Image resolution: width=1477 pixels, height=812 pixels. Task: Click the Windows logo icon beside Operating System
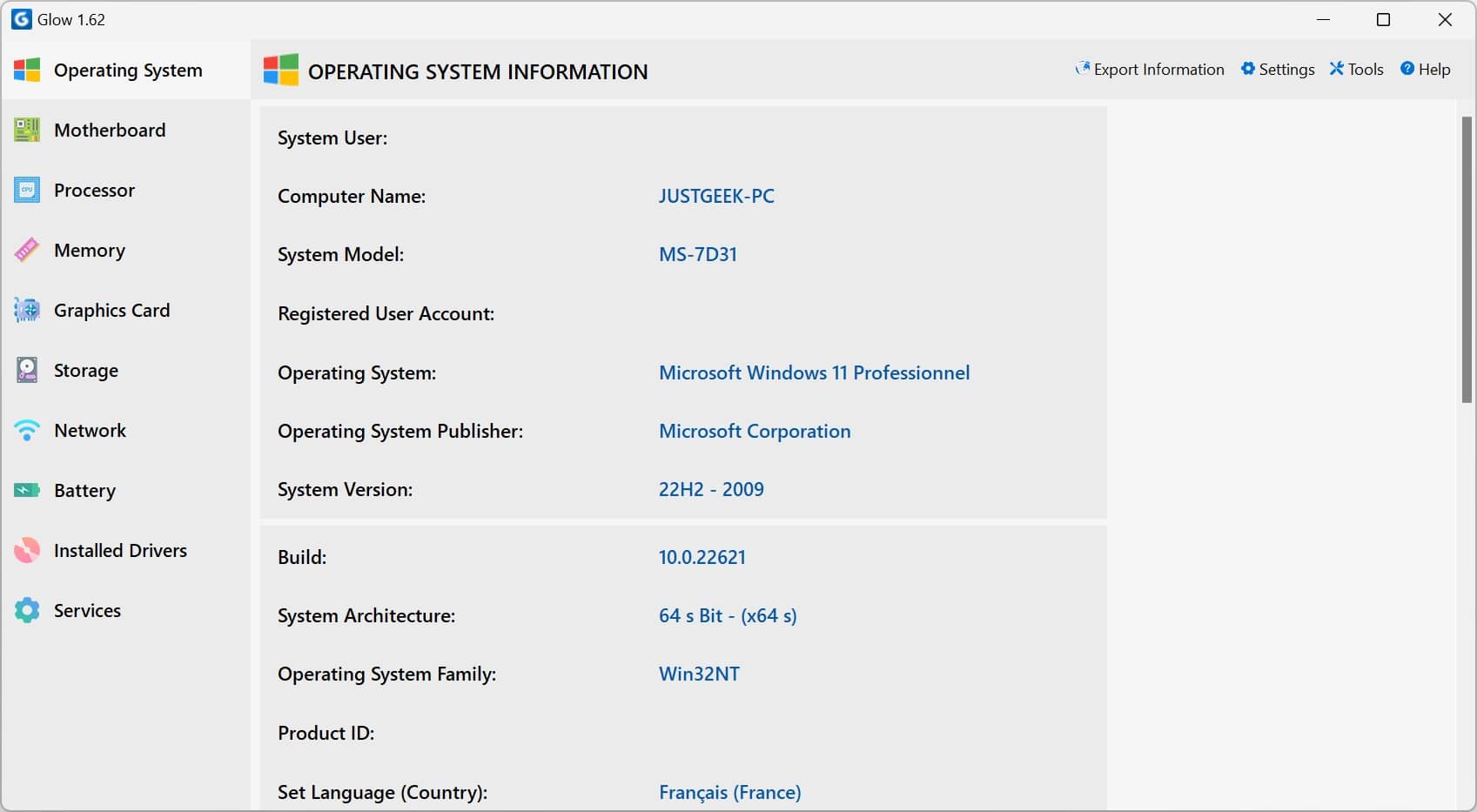click(27, 70)
